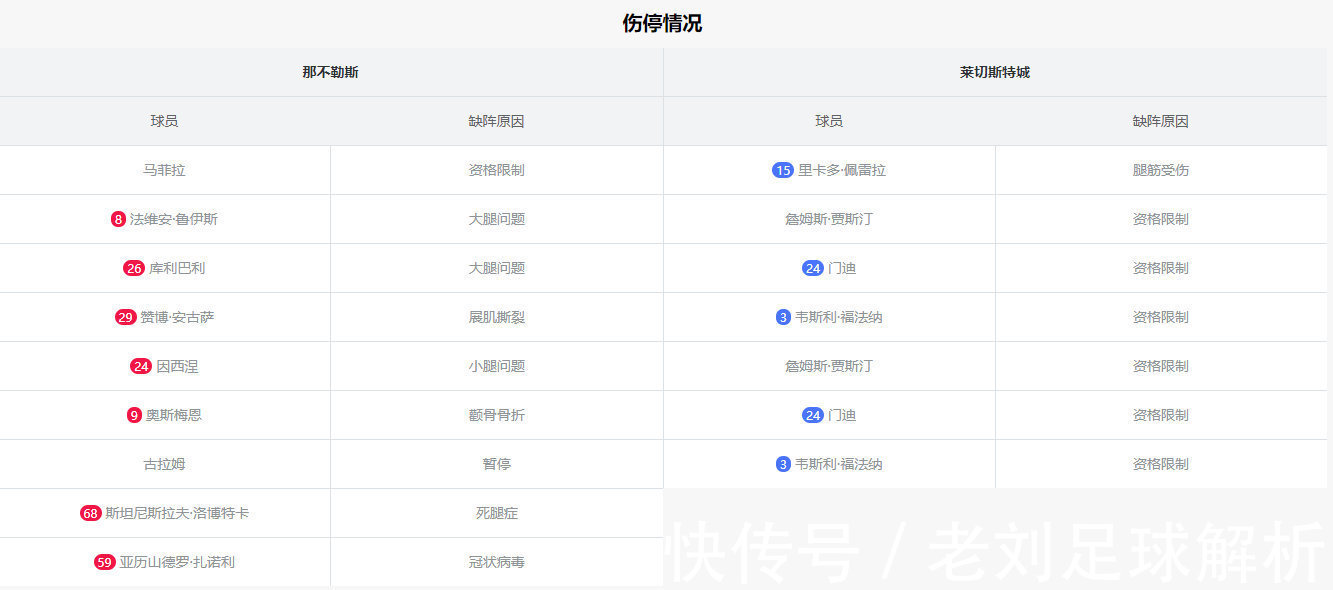Click the player name 詹姆斯·贾斯汀
Screen dimensions: 1333x590
829,219
